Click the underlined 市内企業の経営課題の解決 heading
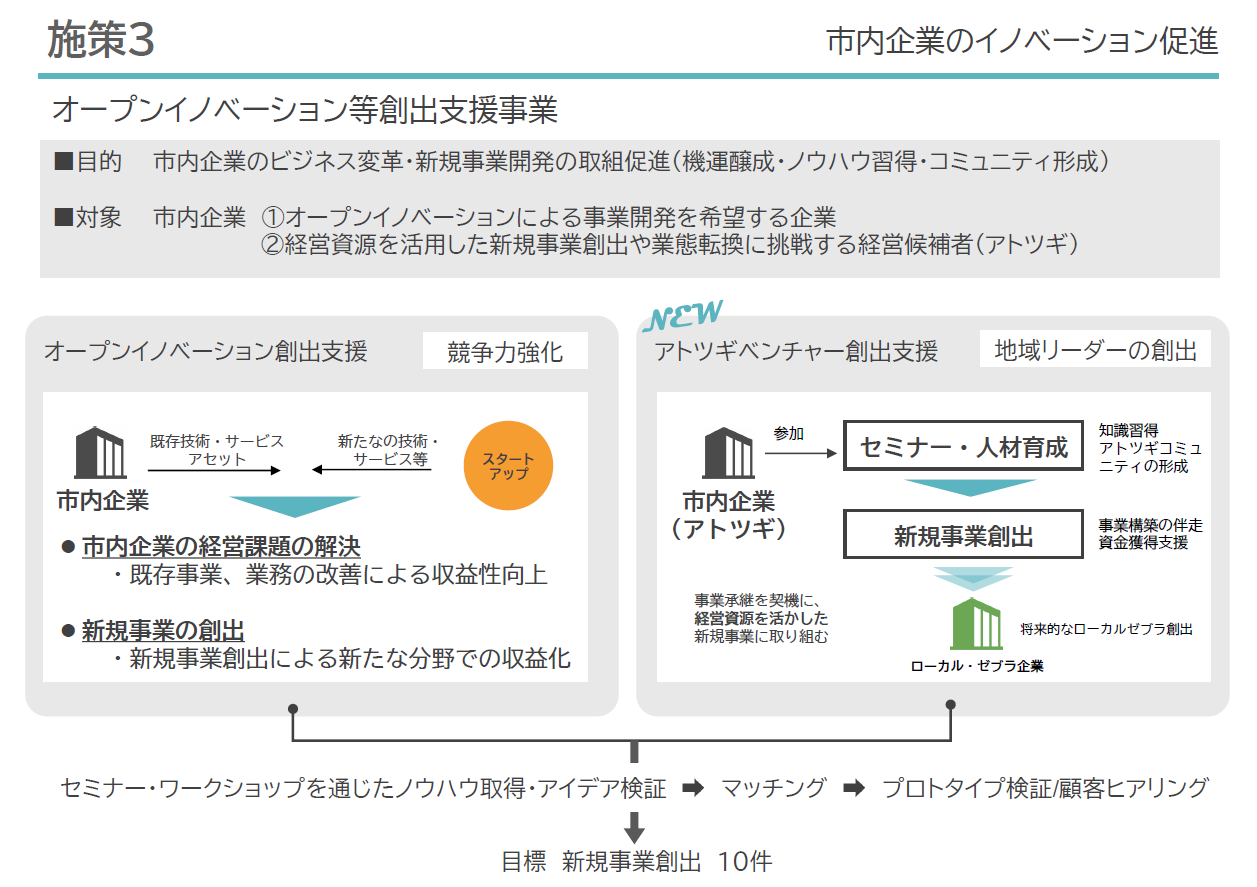Image resolution: width=1257 pixels, height=887 pixels. tap(221, 547)
